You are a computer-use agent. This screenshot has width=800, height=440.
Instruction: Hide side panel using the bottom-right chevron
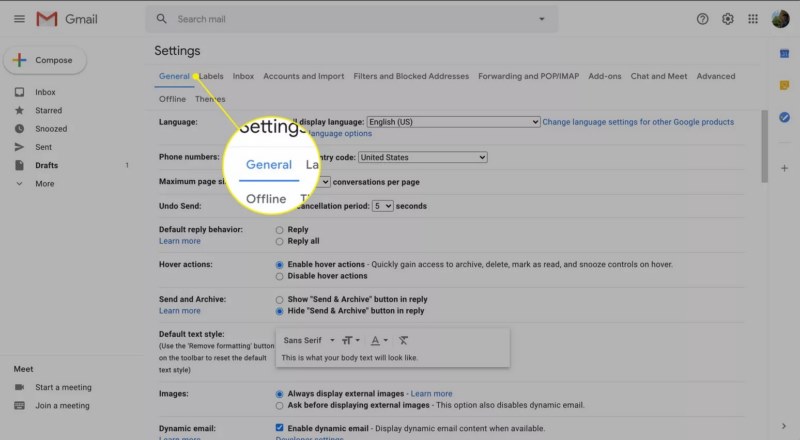(x=784, y=426)
